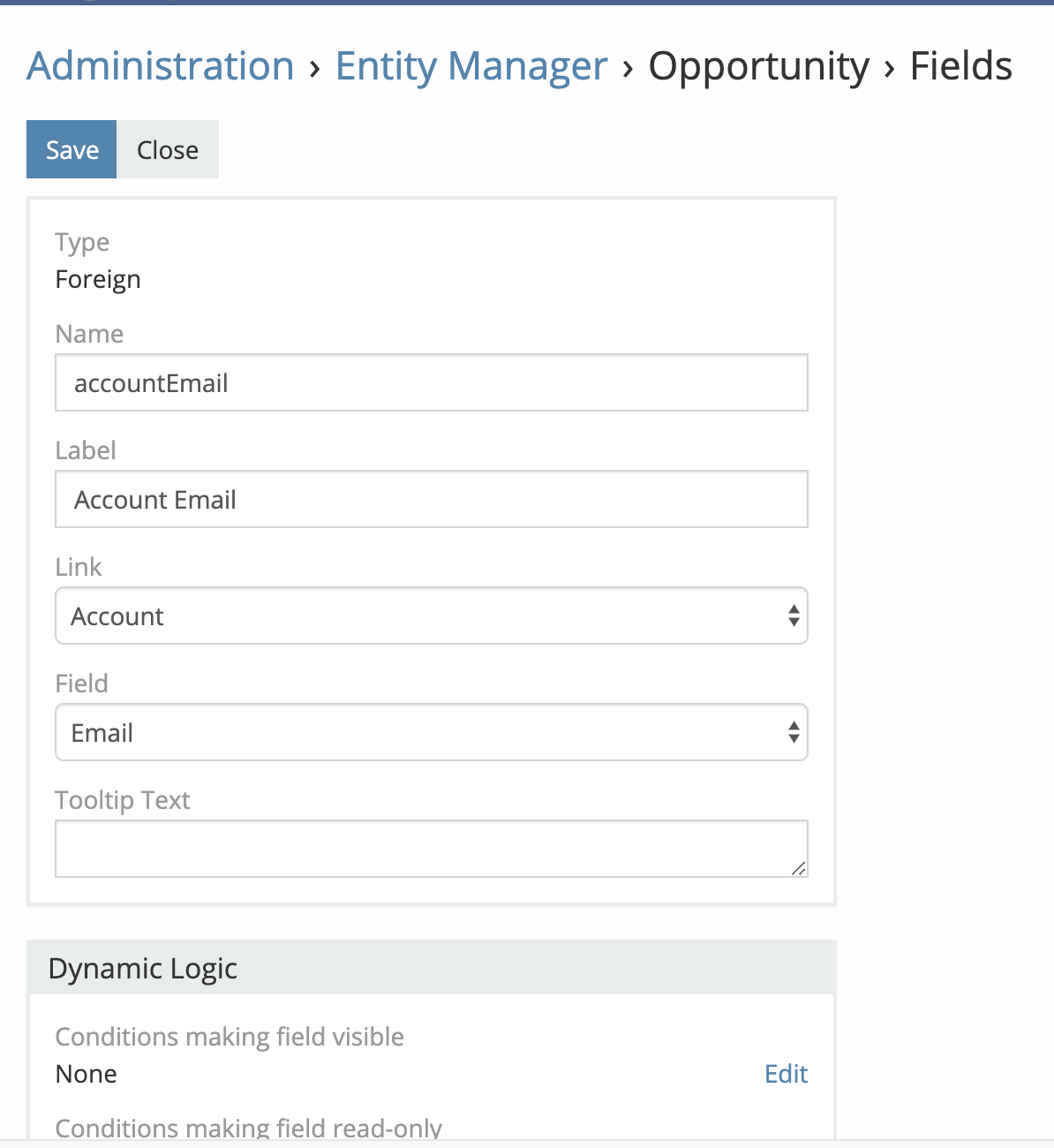Image resolution: width=1054 pixels, height=1148 pixels.
Task: Click the Save button
Action: (72, 150)
